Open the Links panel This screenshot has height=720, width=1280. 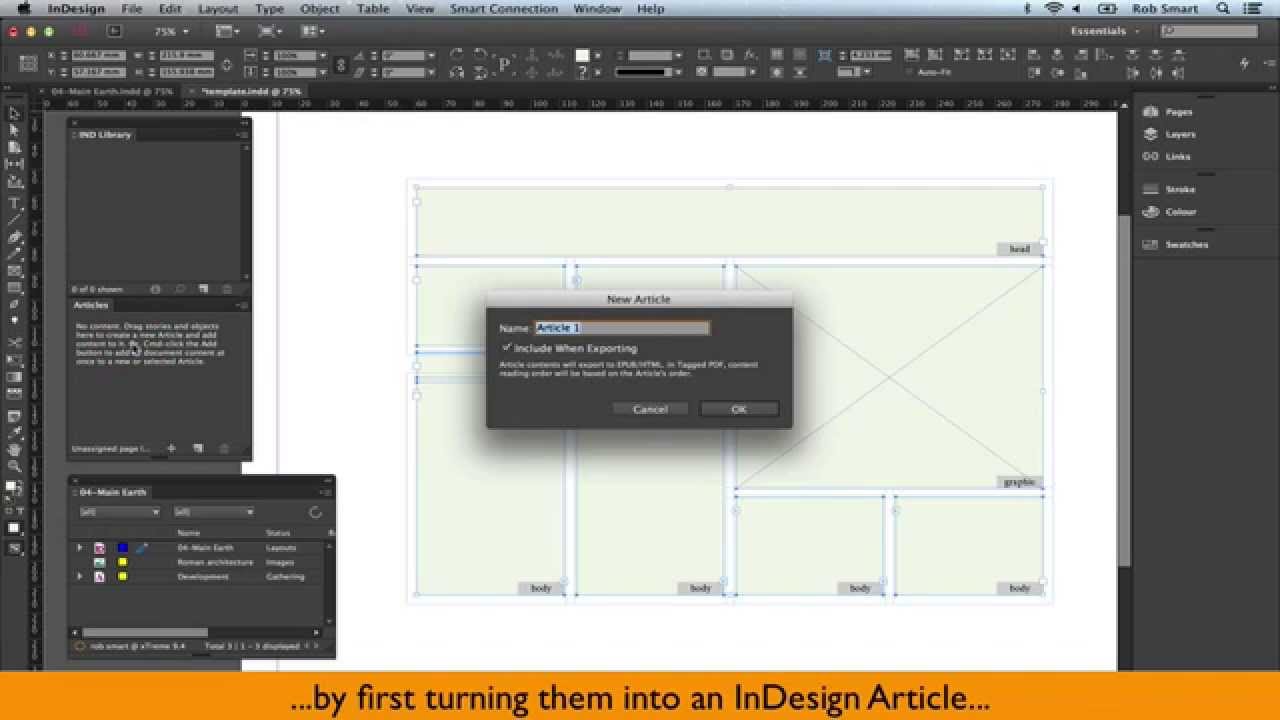tap(1178, 156)
